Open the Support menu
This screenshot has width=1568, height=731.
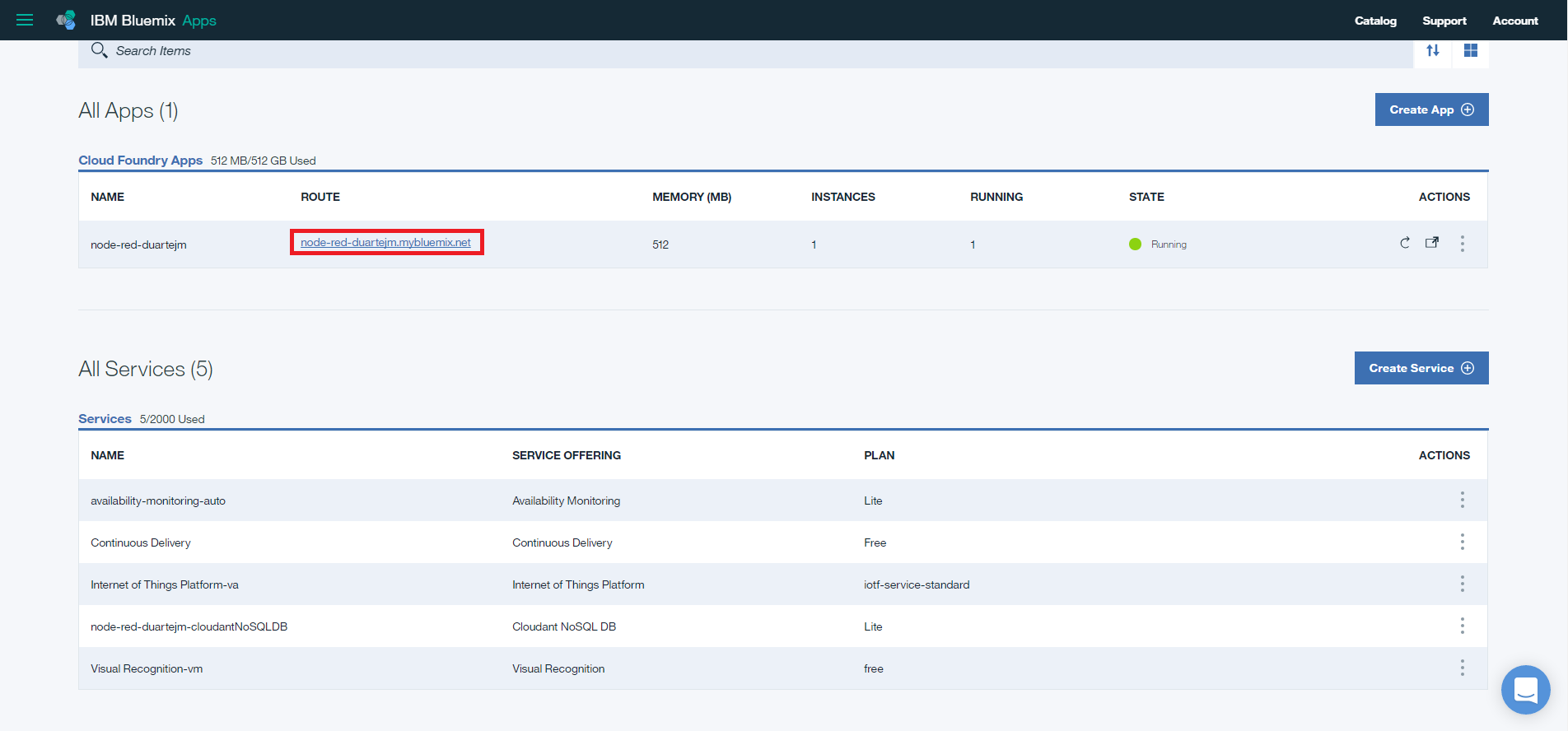click(1444, 21)
